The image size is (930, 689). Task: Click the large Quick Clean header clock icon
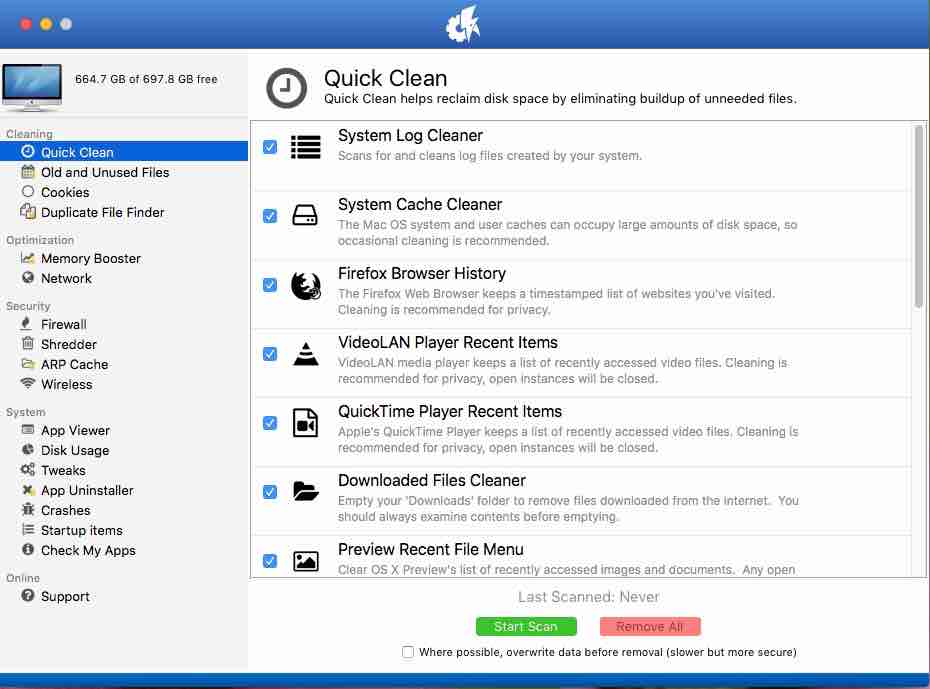click(286, 88)
